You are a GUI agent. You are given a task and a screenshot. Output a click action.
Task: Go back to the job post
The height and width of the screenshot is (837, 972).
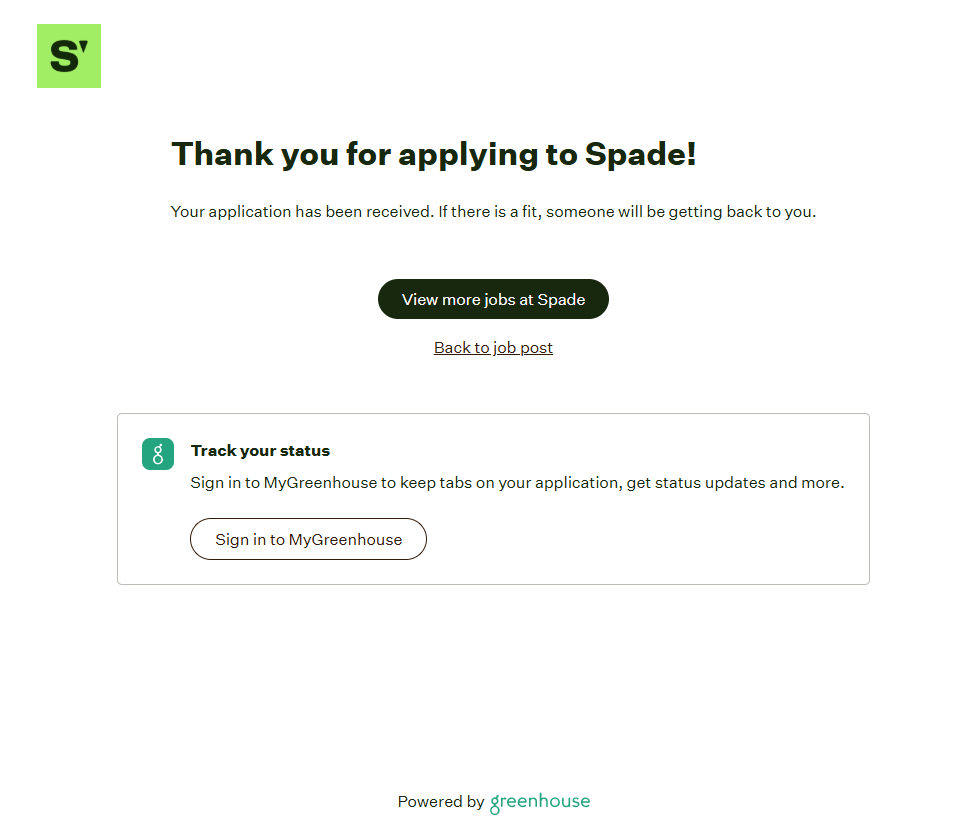[493, 348]
